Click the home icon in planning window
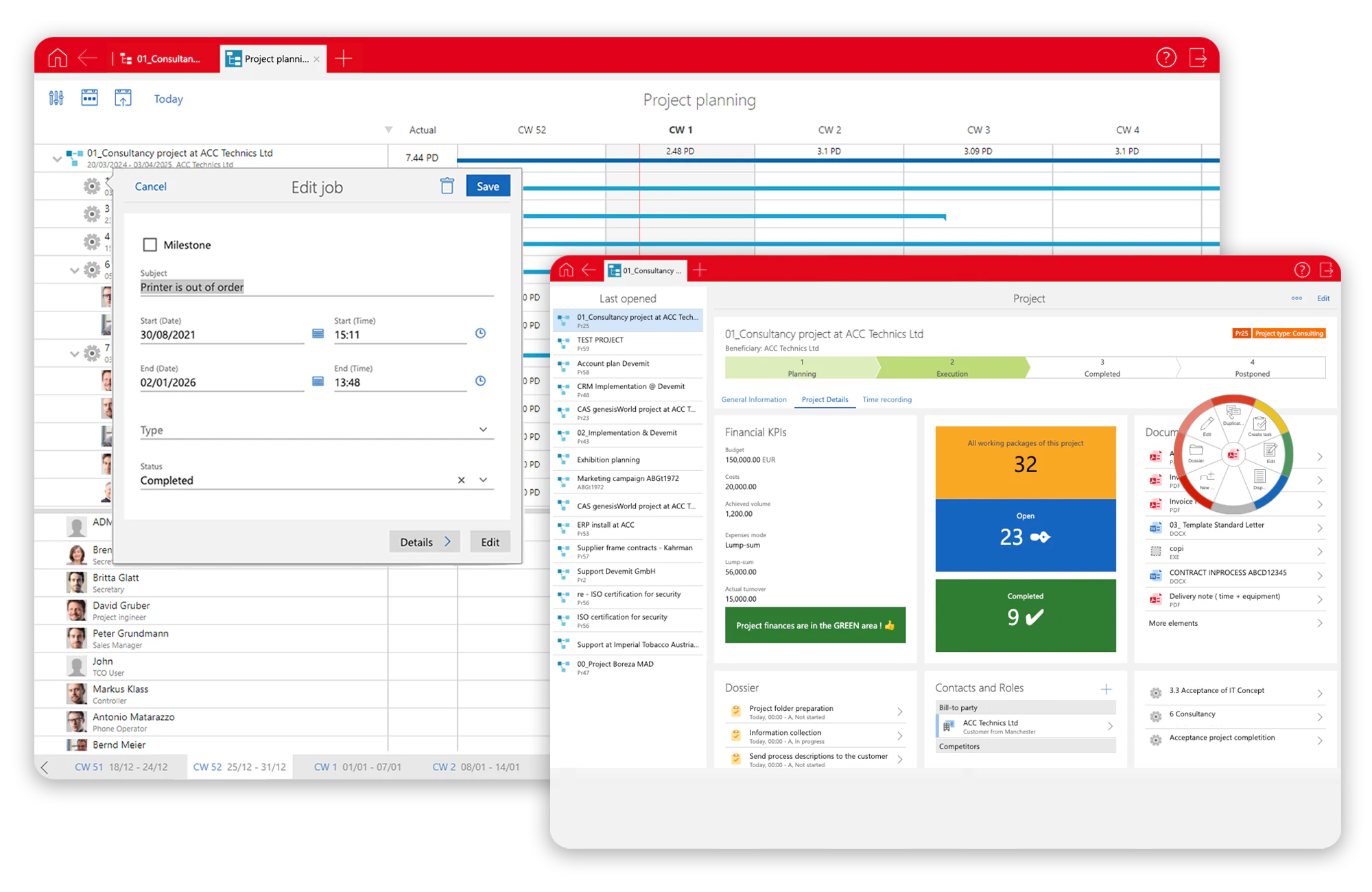Screen dimensions: 1372x892 58,58
